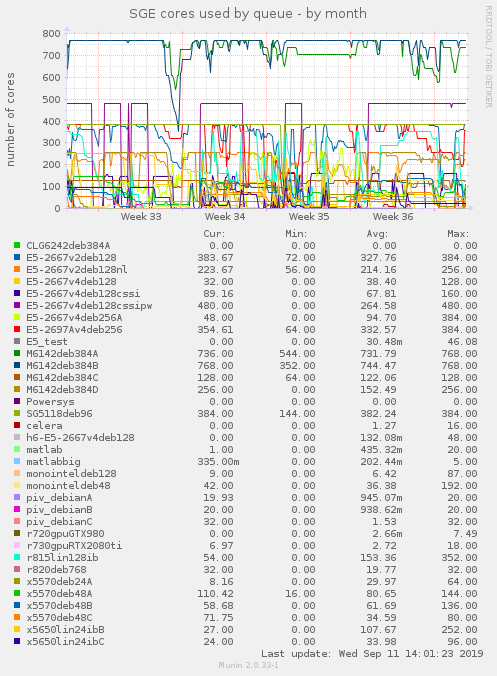Click the Munin 2.0.33-1 version text
This screenshot has height=676, width=497.
pos(248,665)
